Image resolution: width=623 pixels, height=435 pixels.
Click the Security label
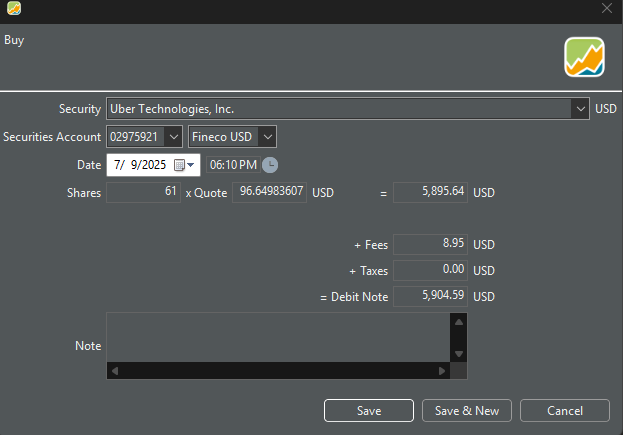(x=80, y=109)
